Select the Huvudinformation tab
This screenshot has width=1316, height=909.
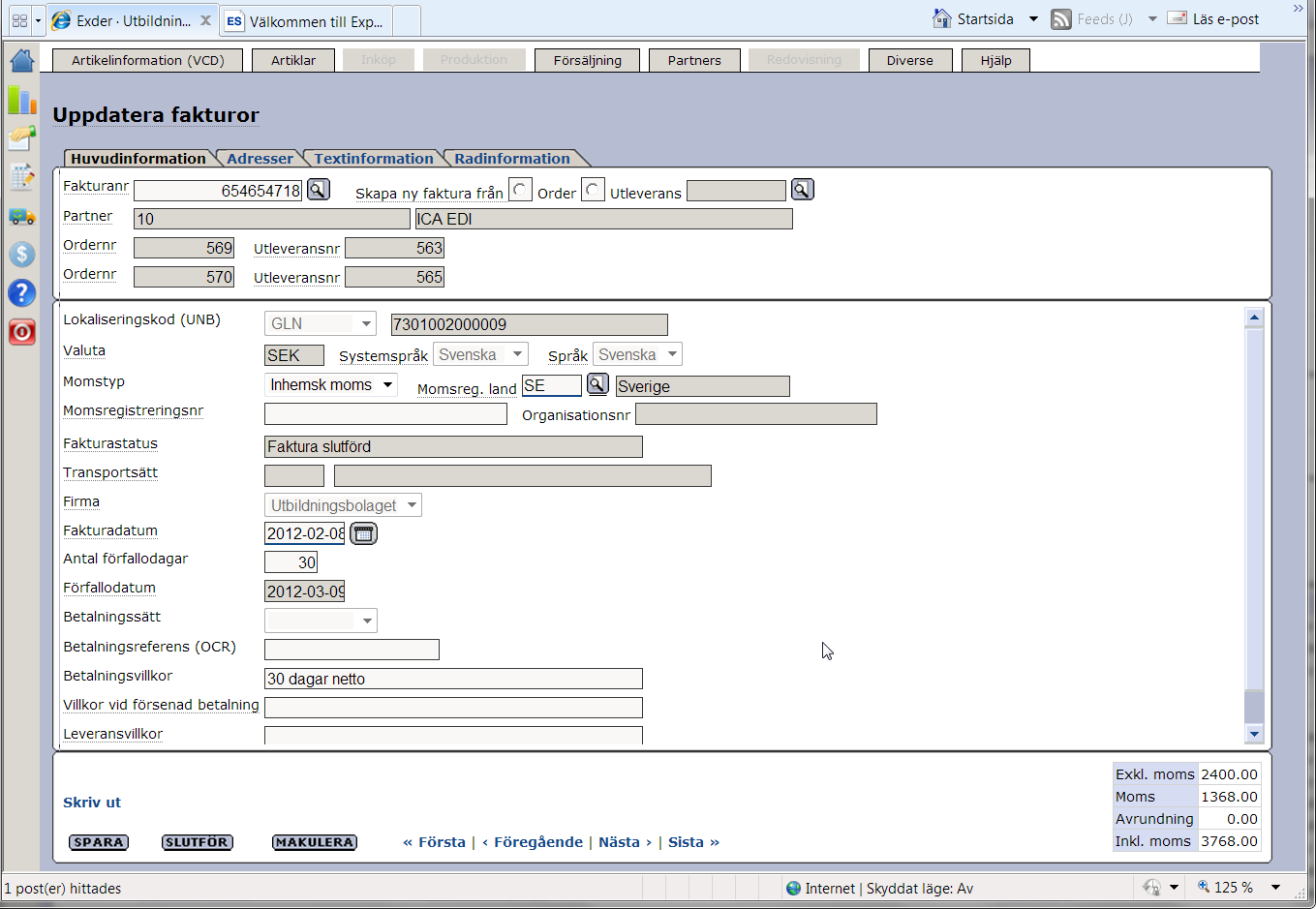138,159
